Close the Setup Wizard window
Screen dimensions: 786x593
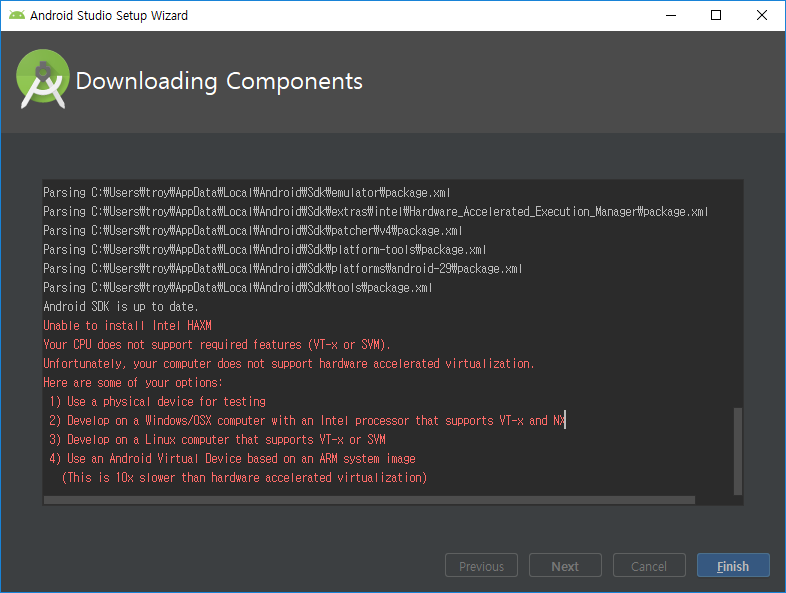761,16
